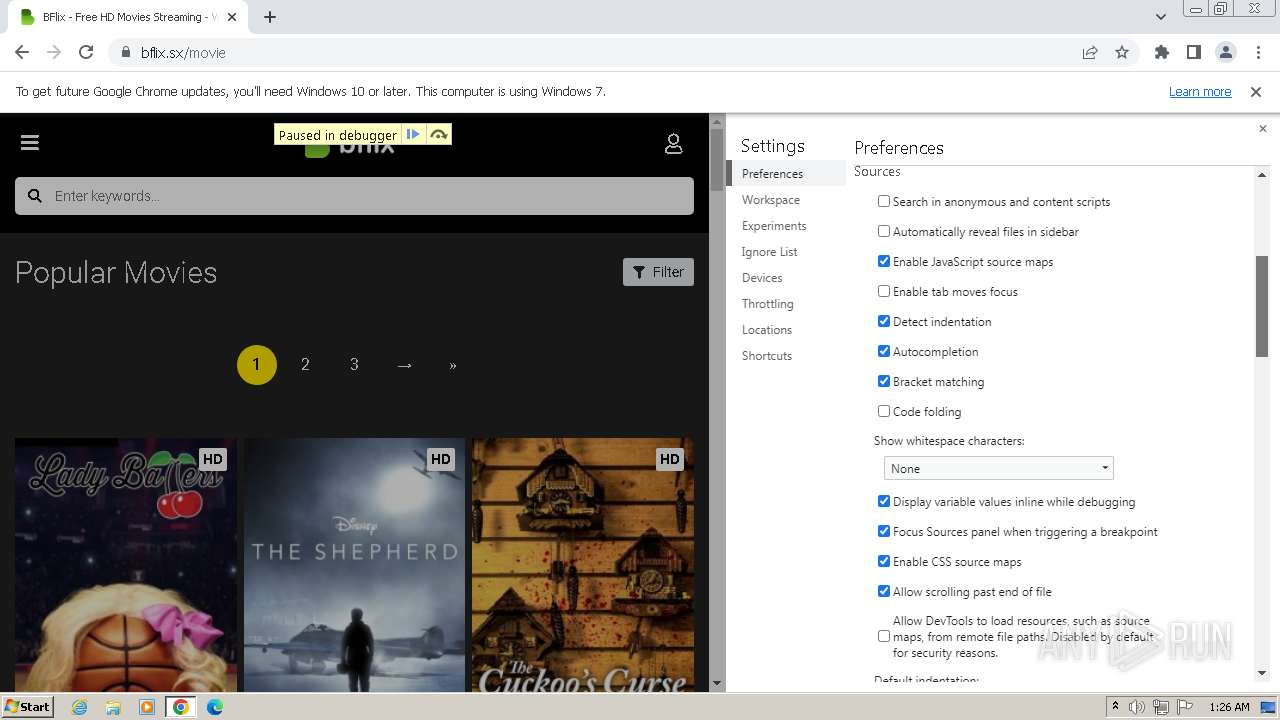The width and height of the screenshot is (1280, 720).
Task: Bookmark this page with the star icon
Action: (x=1122, y=53)
